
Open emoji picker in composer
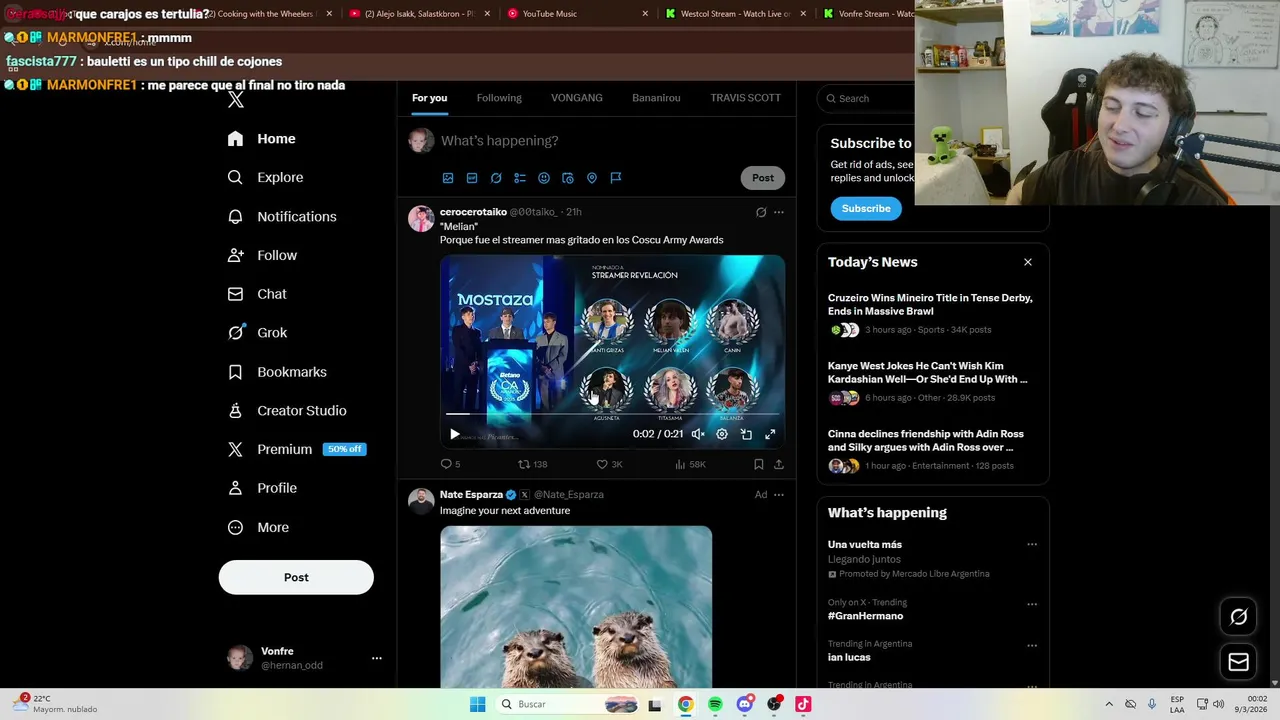point(544,178)
